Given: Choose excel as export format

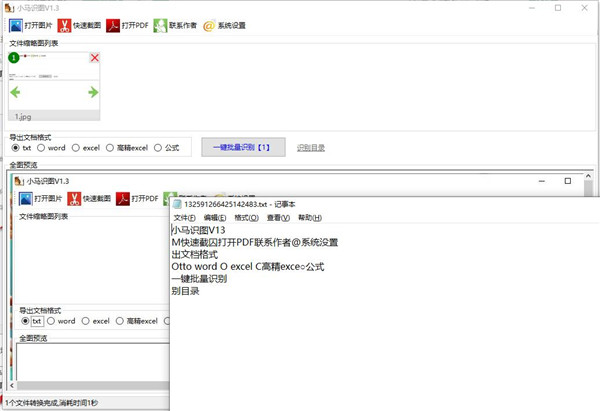Looking at the screenshot, I should pos(76,148).
